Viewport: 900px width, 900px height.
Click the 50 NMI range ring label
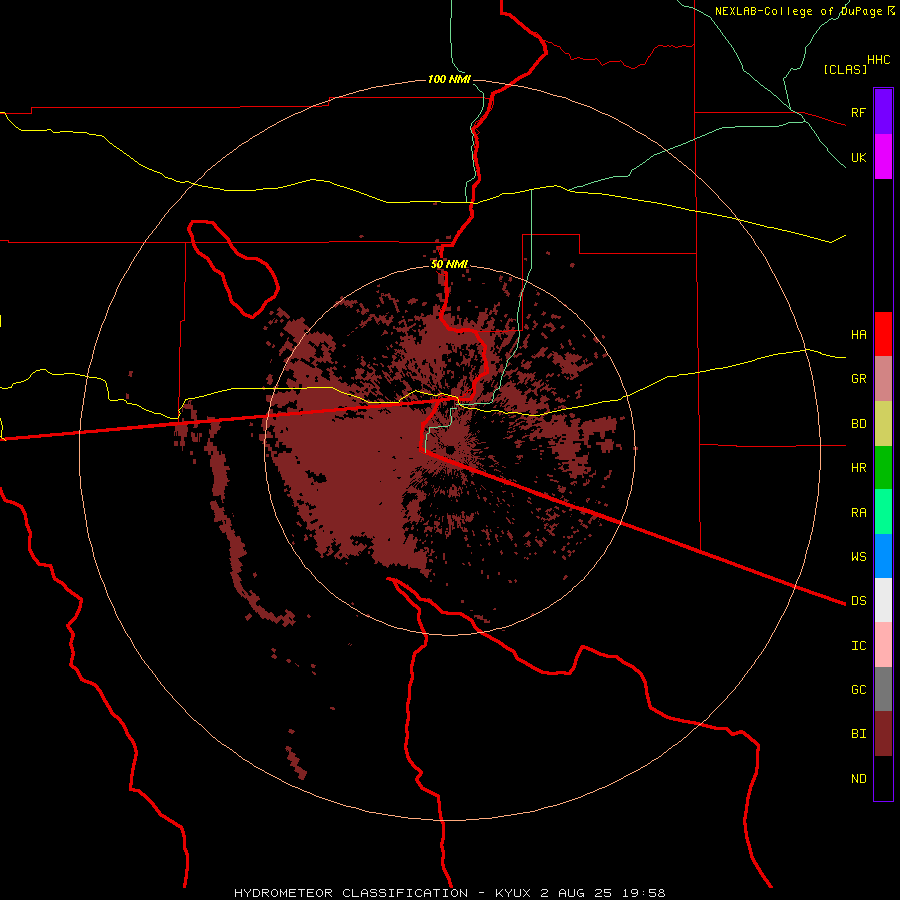pos(449,264)
